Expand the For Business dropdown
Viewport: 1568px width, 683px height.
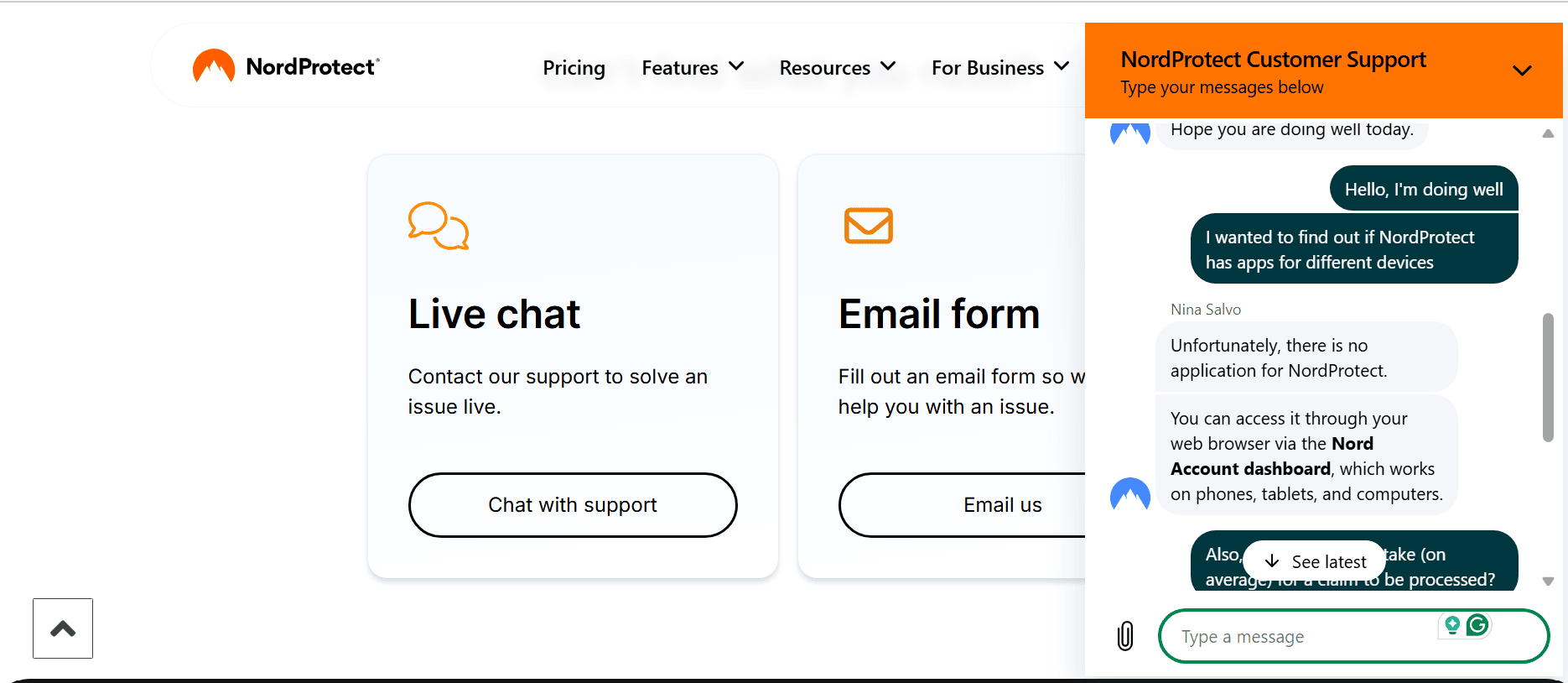[x=999, y=67]
